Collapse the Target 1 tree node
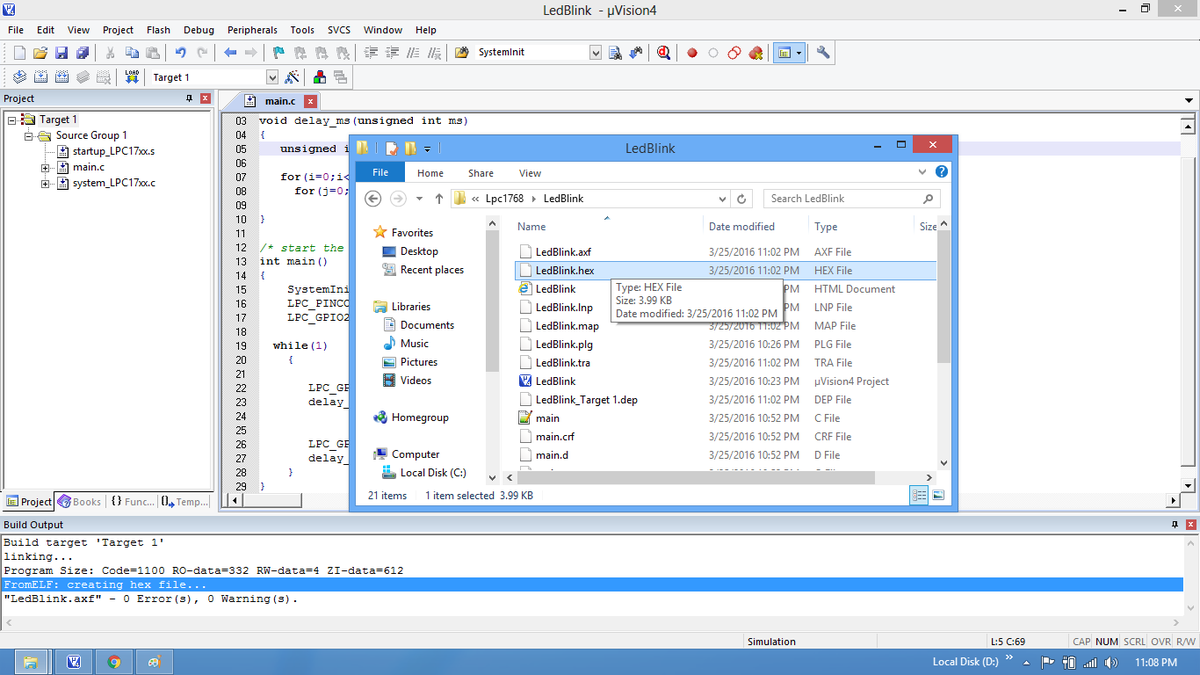1200x675 pixels. (x=12, y=120)
